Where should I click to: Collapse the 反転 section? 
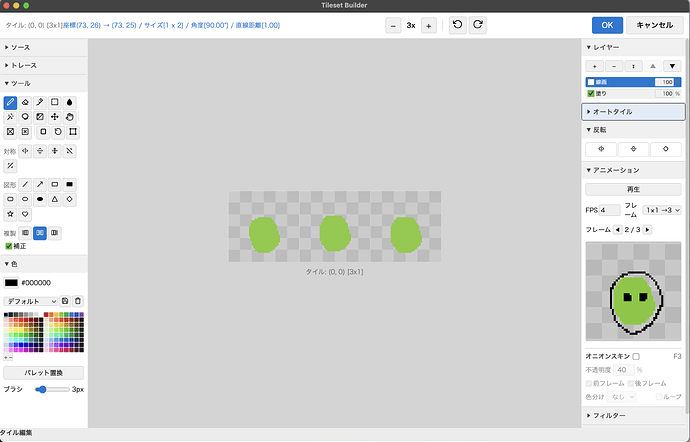pos(633,130)
